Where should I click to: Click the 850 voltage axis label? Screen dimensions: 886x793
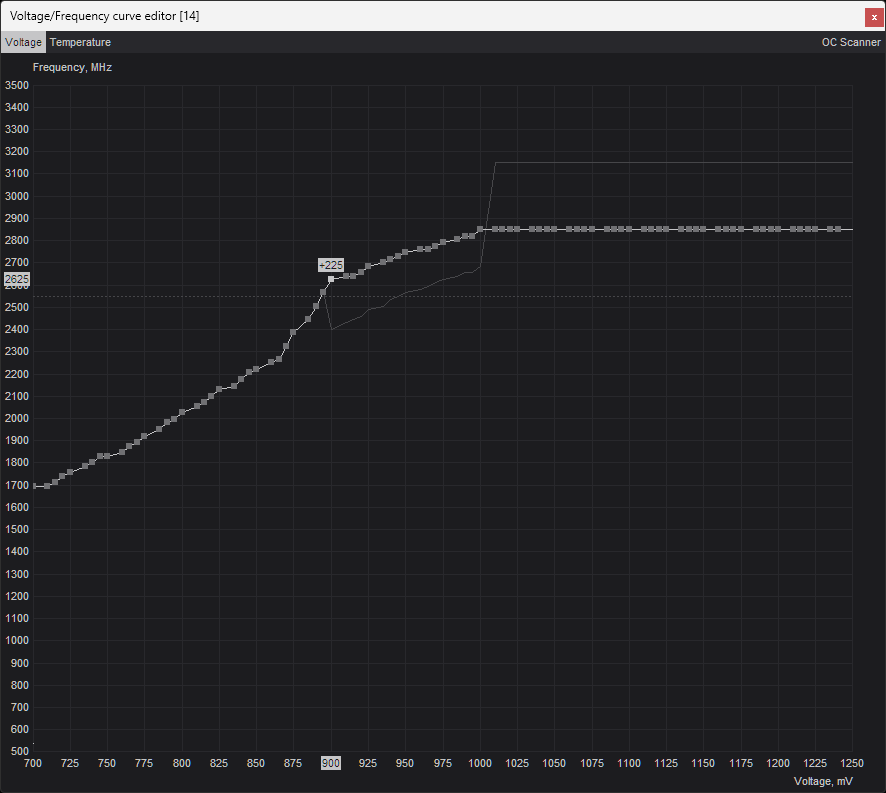(x=255, y=764)
